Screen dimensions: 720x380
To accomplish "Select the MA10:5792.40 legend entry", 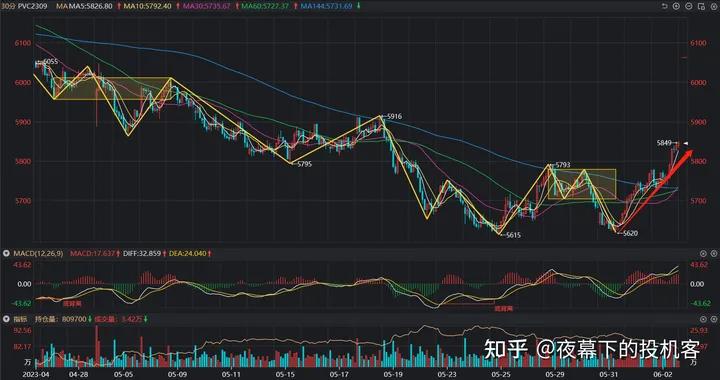I will click(x=148, y=6).
